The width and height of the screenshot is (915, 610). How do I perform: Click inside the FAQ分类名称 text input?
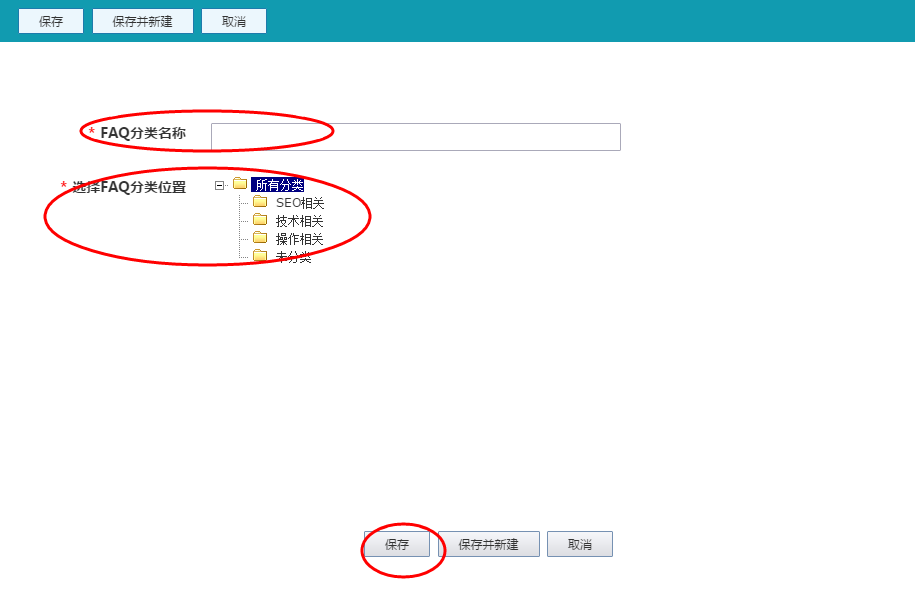pyautogui.click(x=414, y=136)
